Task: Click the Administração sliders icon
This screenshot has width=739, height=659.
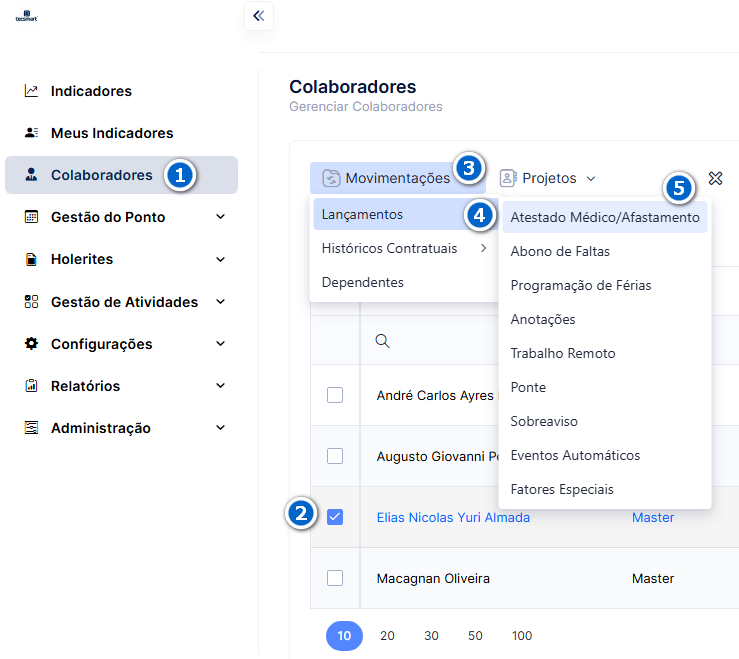Action: (31, 428)
